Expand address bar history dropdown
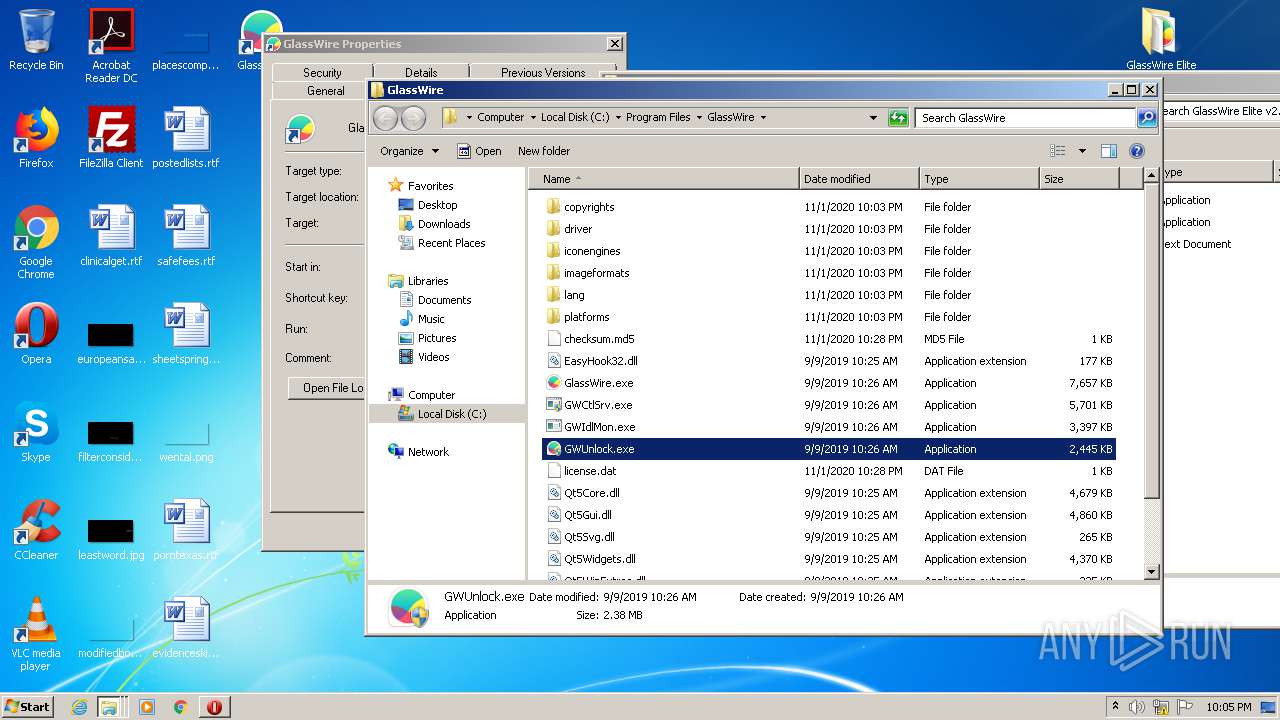1280x720 pixels. [873, 118]
